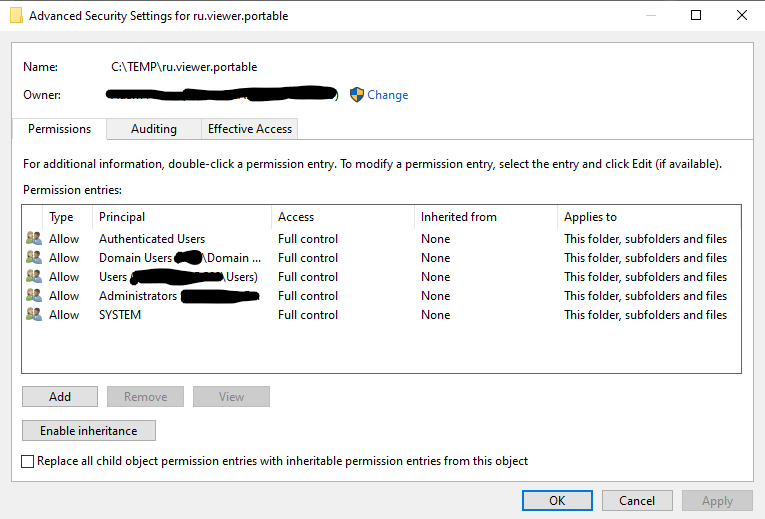Switch to the Auditing tab
The image size is (765, 519).
pos(153,129)
